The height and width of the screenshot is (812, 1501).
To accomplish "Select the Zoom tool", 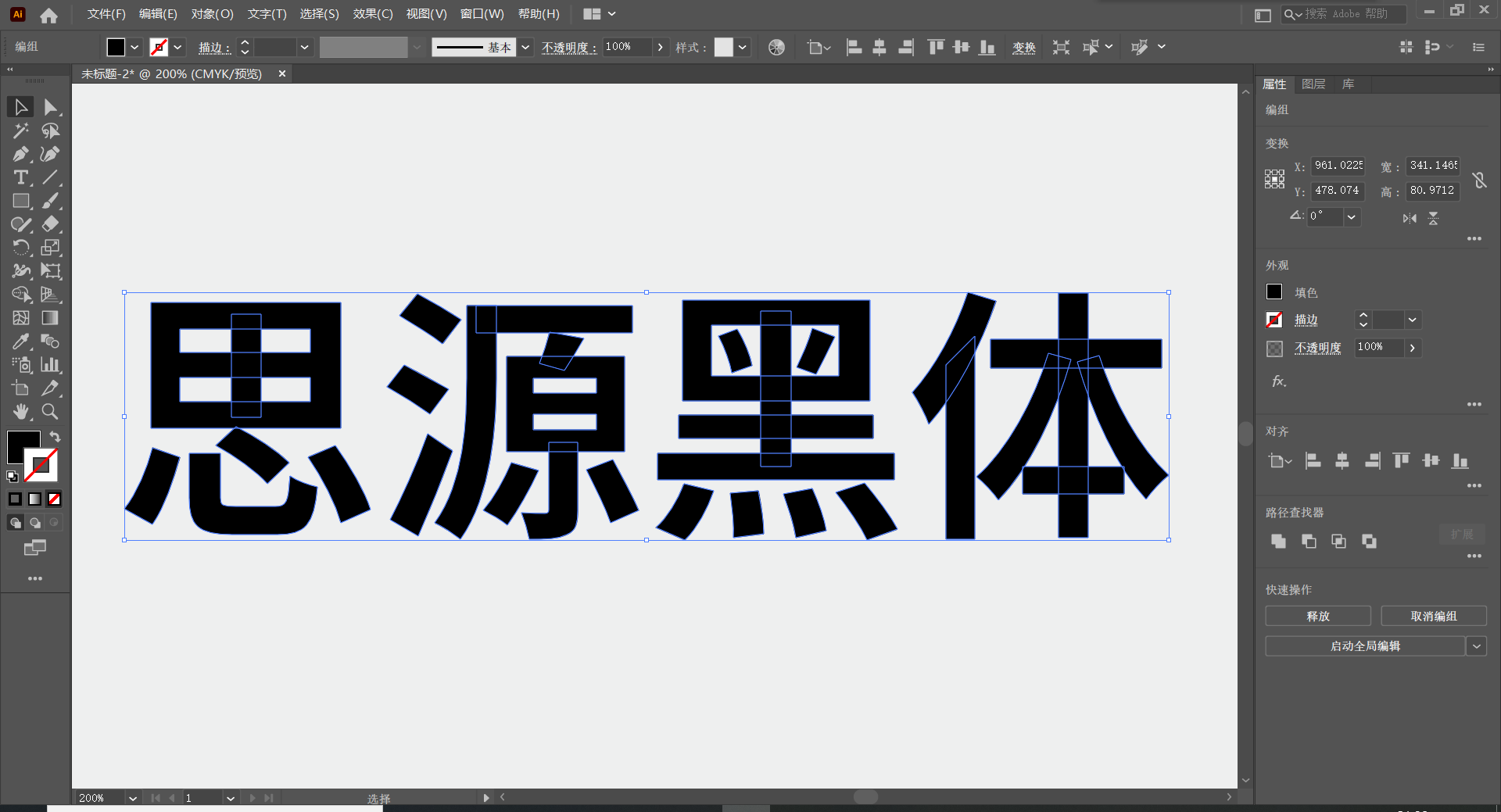I will (50, 412).
